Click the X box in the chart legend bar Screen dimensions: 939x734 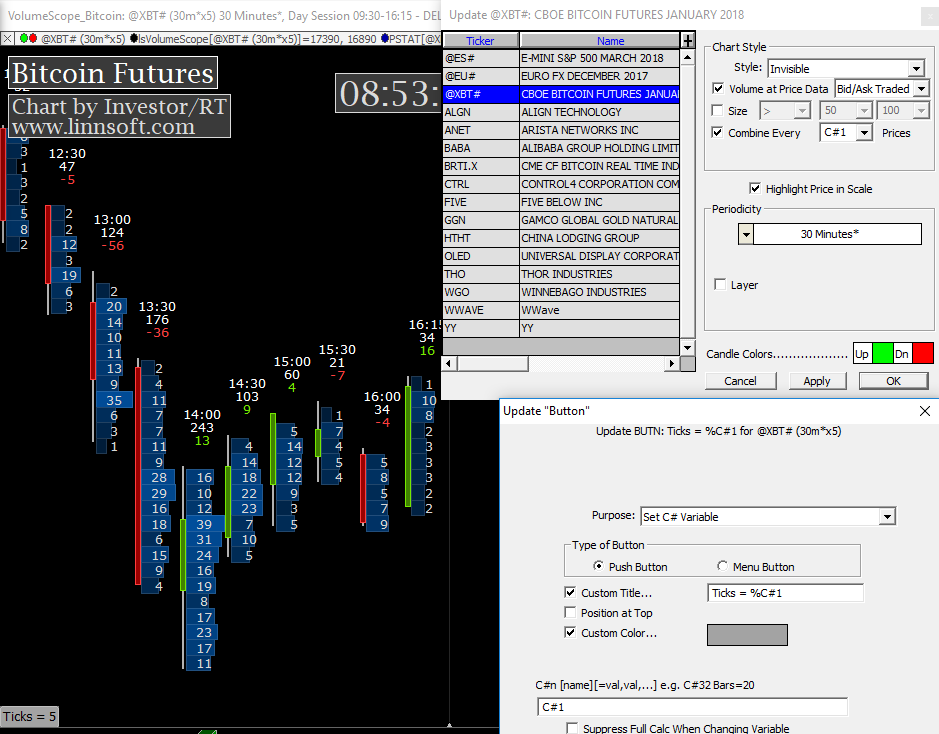coord(7,39)
